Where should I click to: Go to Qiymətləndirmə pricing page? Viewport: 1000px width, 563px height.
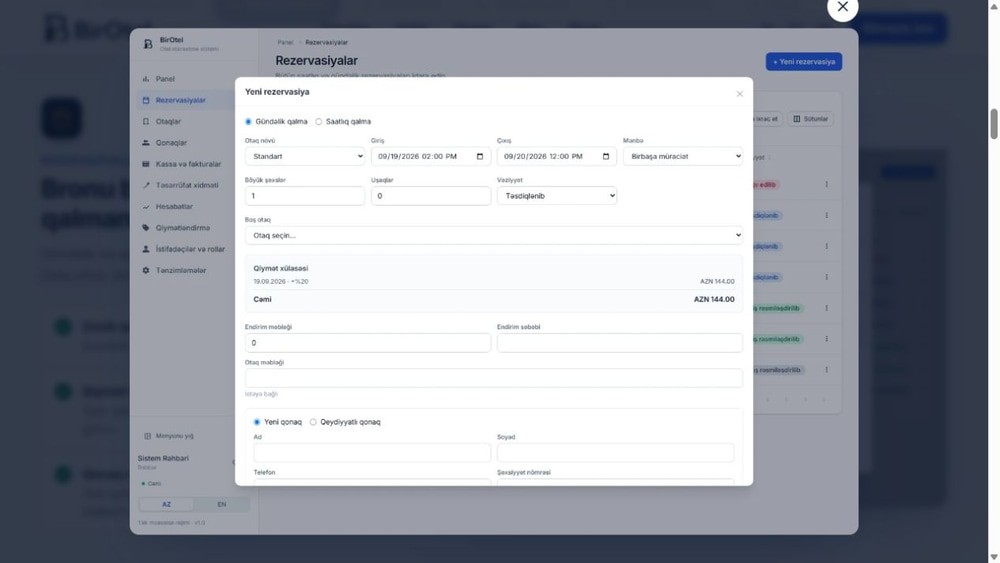click(x=181, y=228)
